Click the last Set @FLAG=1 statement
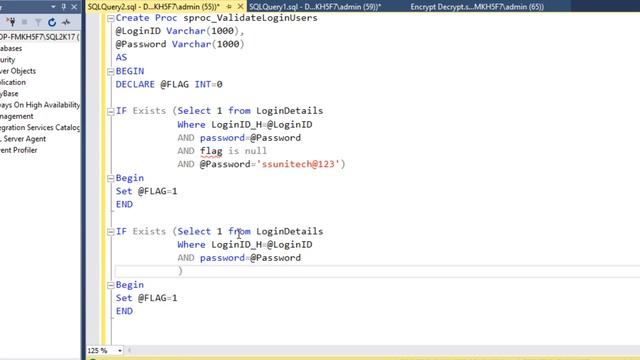This screenshot has height=360, width=640. coord(147,298)
